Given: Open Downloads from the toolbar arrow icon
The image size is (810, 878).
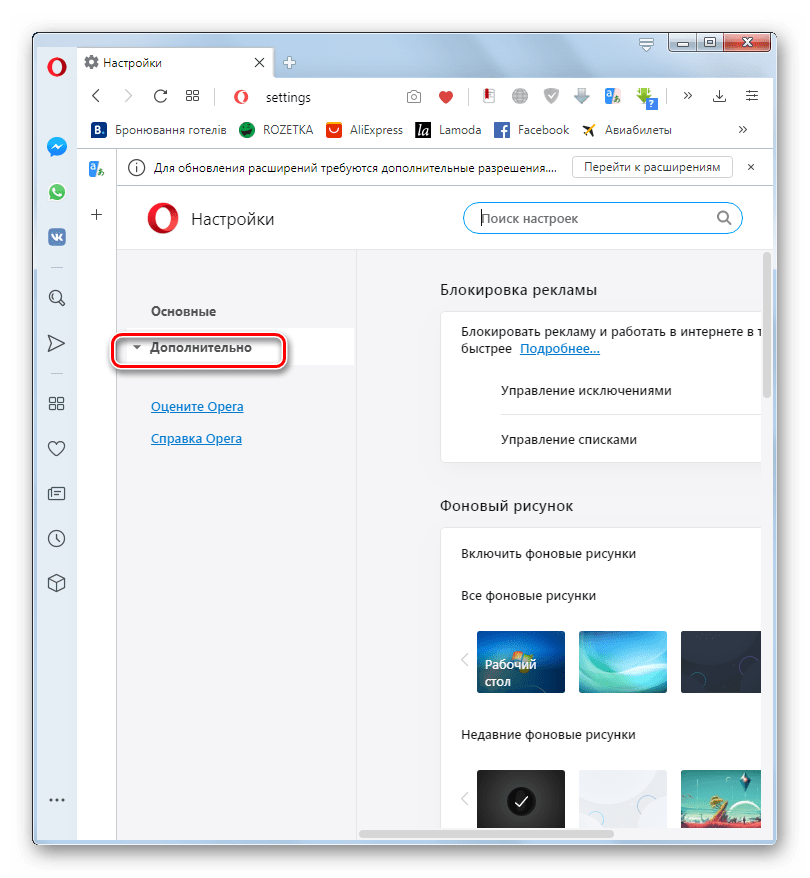Looking at the screenshot, I should coord(719,97).
